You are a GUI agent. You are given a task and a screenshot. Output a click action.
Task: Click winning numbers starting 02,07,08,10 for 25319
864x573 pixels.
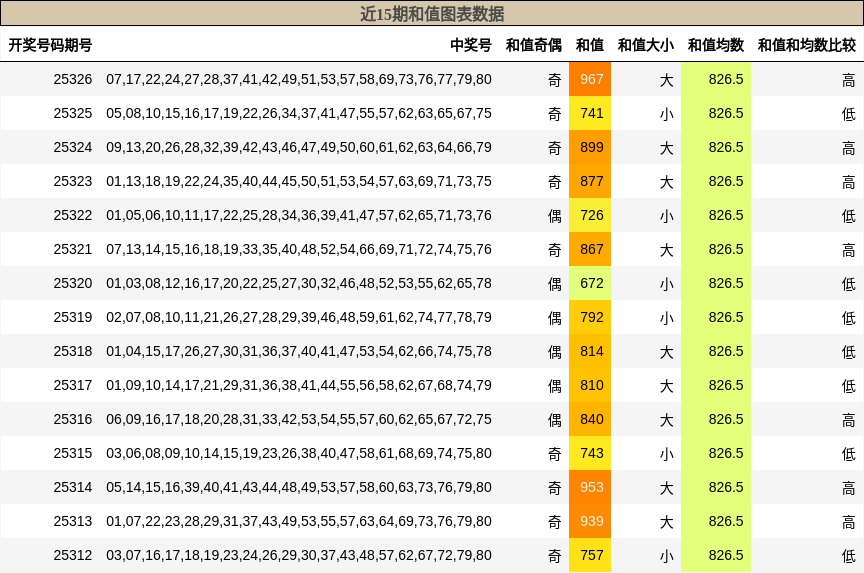299,317
